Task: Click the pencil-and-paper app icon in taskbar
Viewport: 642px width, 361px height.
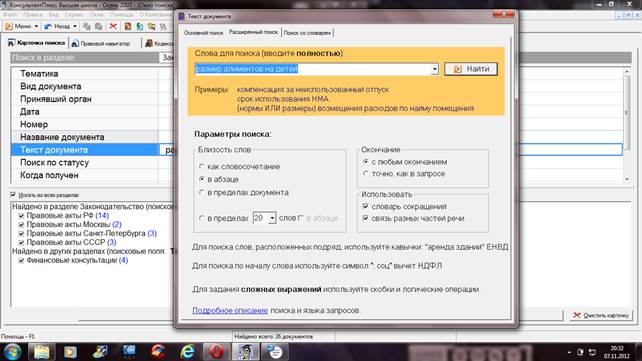Action: pos(100,352)
